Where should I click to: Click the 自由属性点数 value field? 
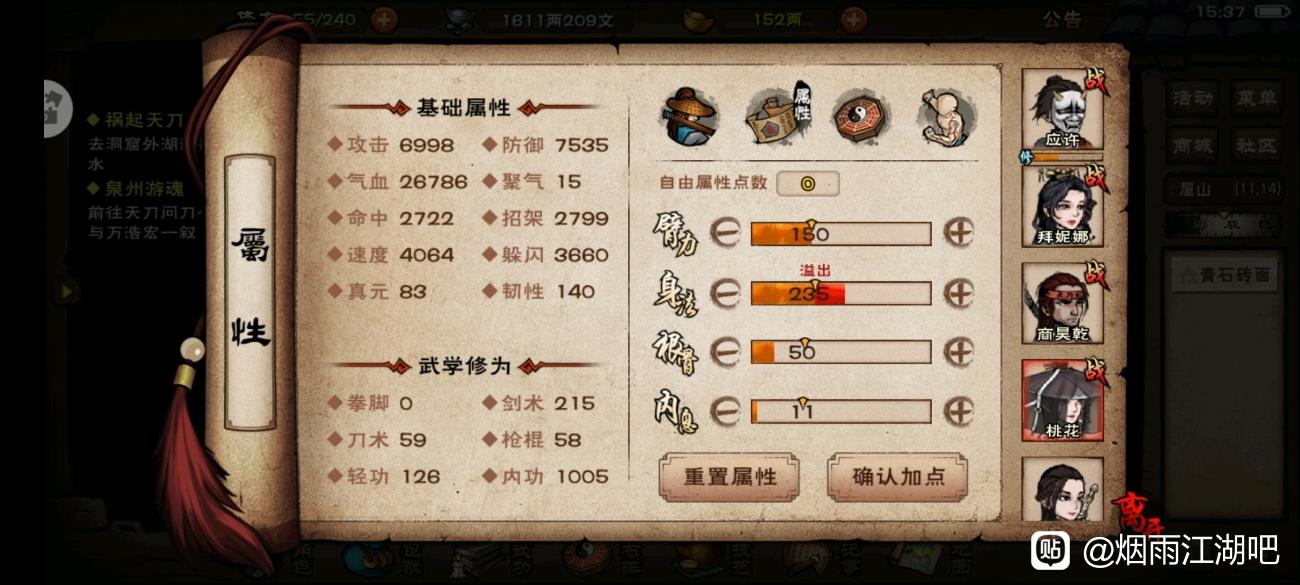808,183
